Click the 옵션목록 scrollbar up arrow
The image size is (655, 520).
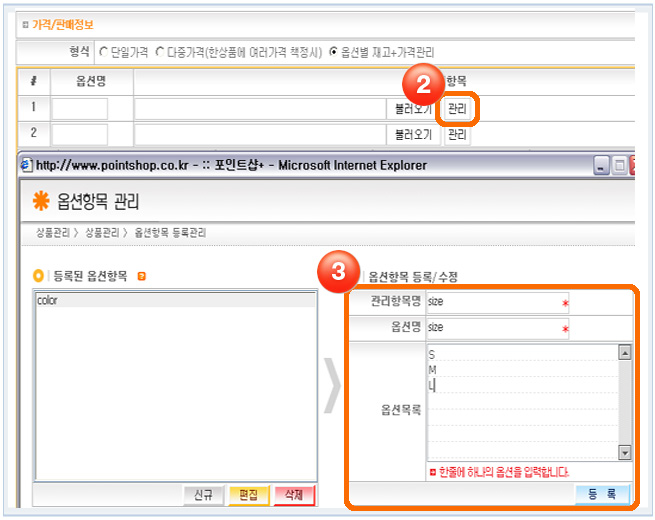(625, 352)
